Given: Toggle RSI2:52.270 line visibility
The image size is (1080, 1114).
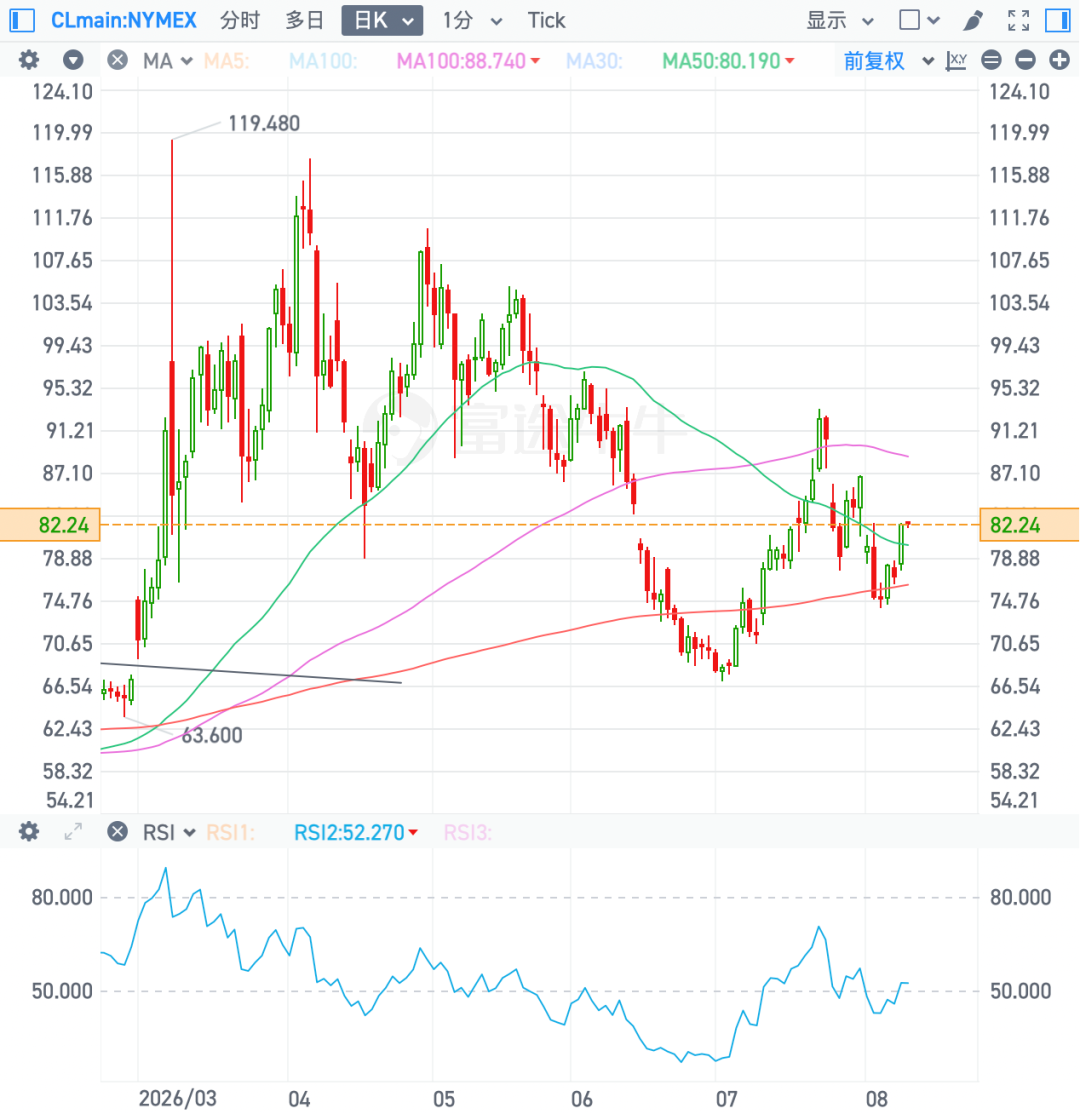Looking at the screenshot, I should [355, 832].
